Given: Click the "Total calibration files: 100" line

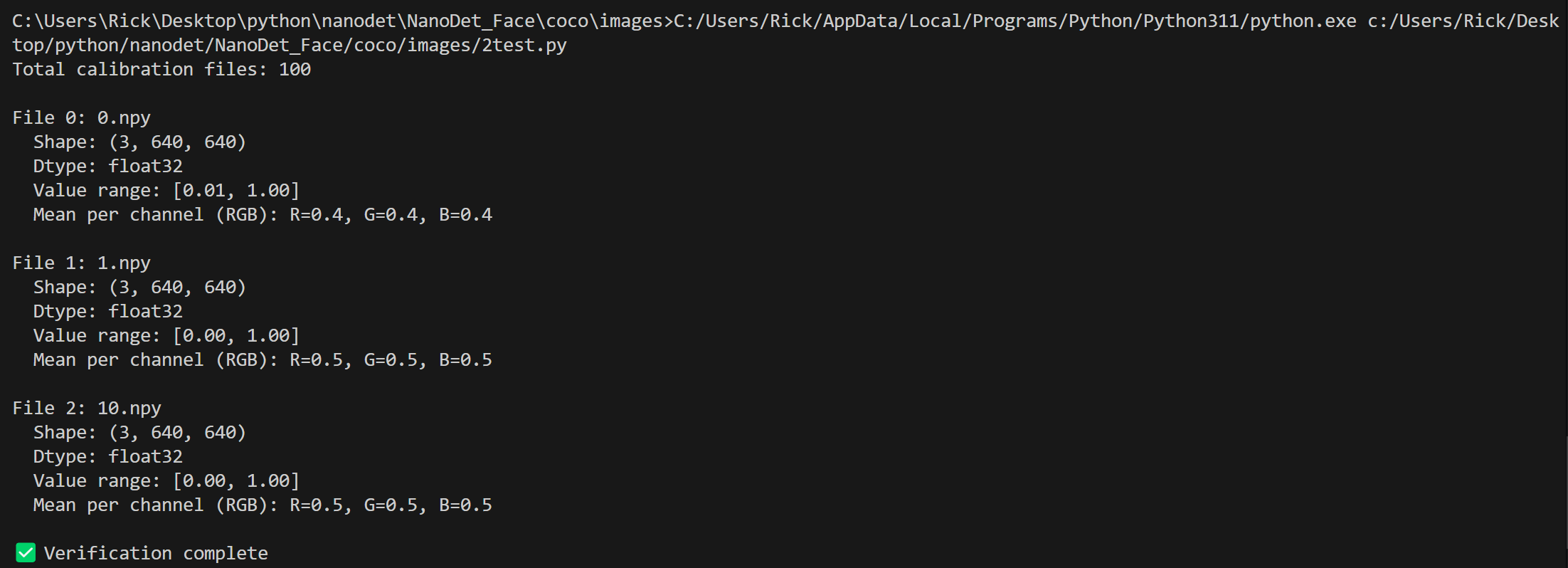Looking at the screenshot, I should pyautogui.click(x=161, y=69).
